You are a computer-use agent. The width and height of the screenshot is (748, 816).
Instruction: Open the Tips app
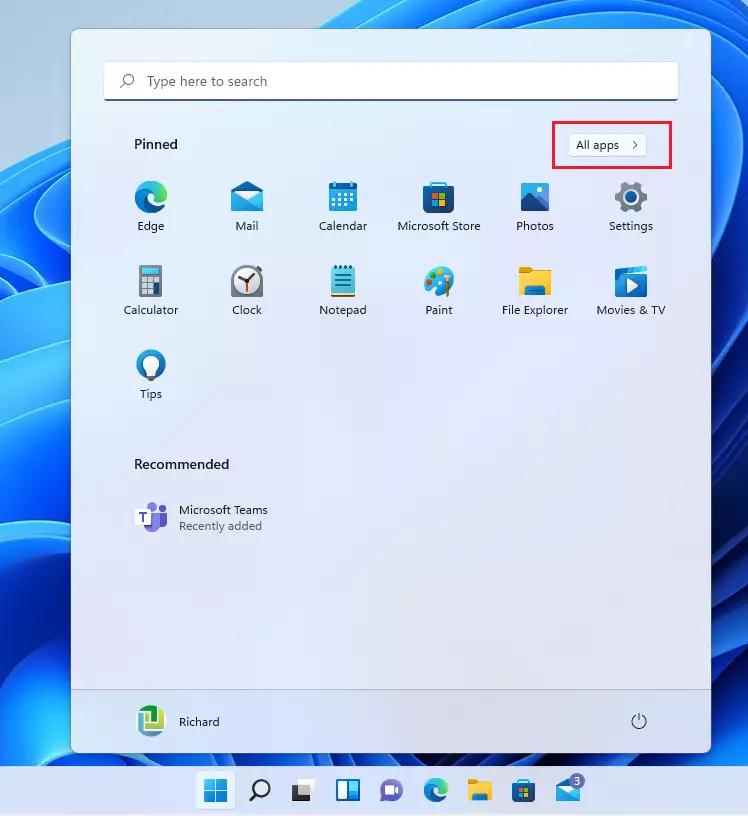pyautogui.click(x=151, y=374)
